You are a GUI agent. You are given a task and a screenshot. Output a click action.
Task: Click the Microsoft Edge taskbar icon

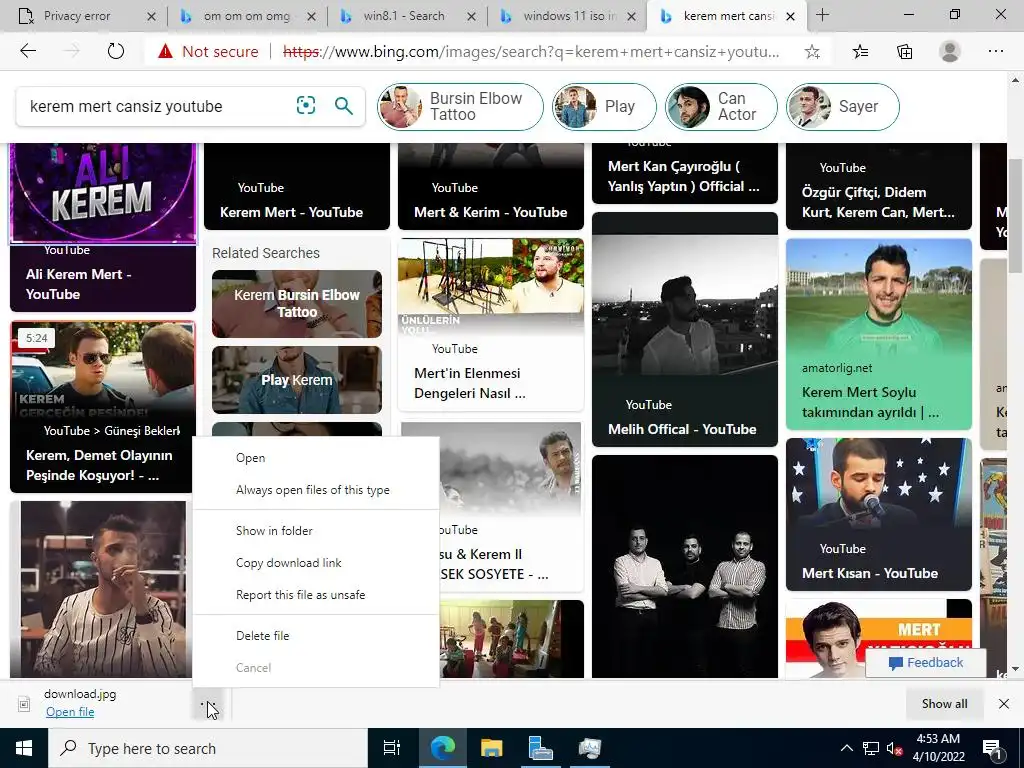[x=442, y=748]
